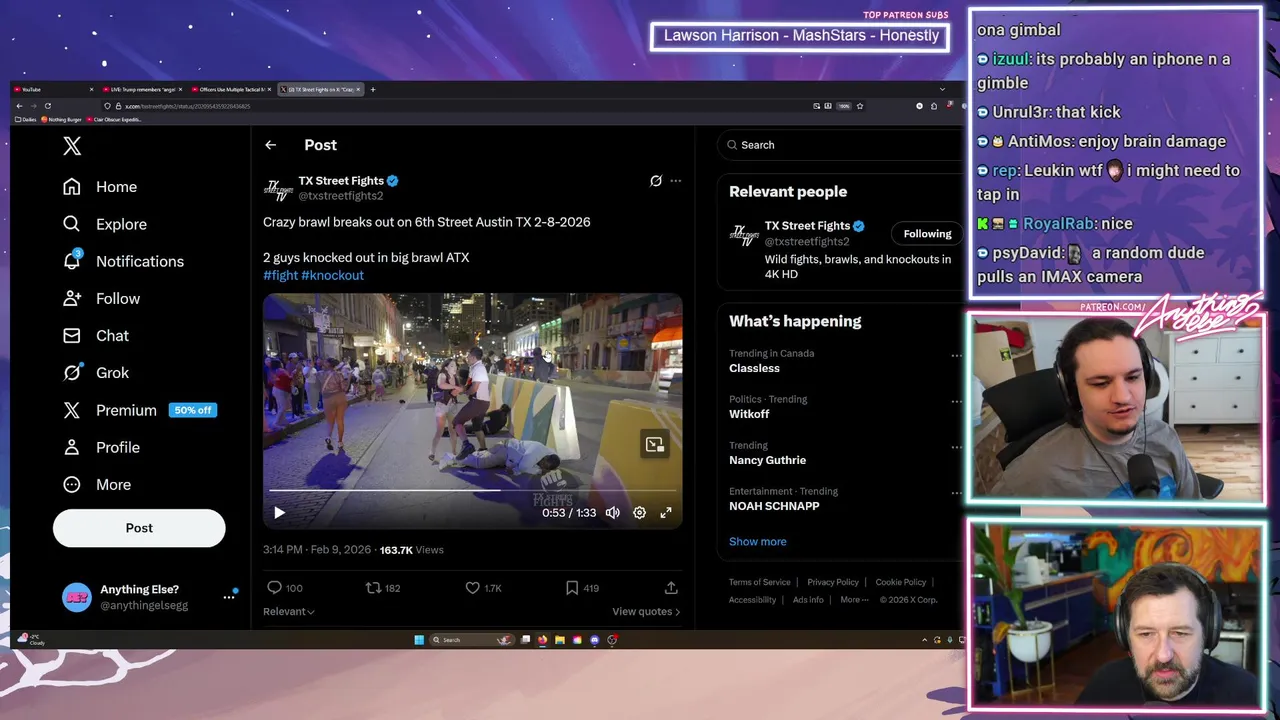Open a new browser tab
The height and width of the screenshot is (720, 1280).
[373, 89]
